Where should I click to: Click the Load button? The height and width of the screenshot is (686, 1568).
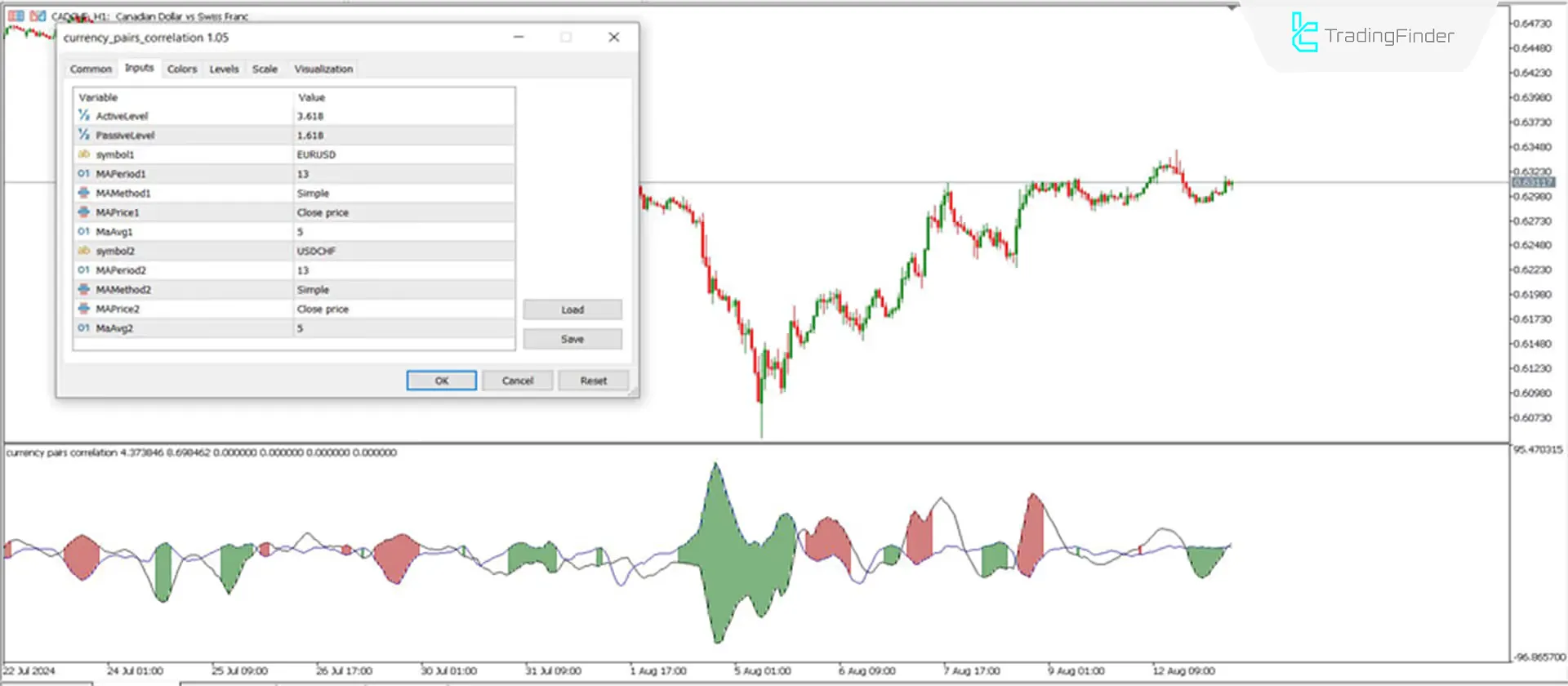tap(572, 310)
